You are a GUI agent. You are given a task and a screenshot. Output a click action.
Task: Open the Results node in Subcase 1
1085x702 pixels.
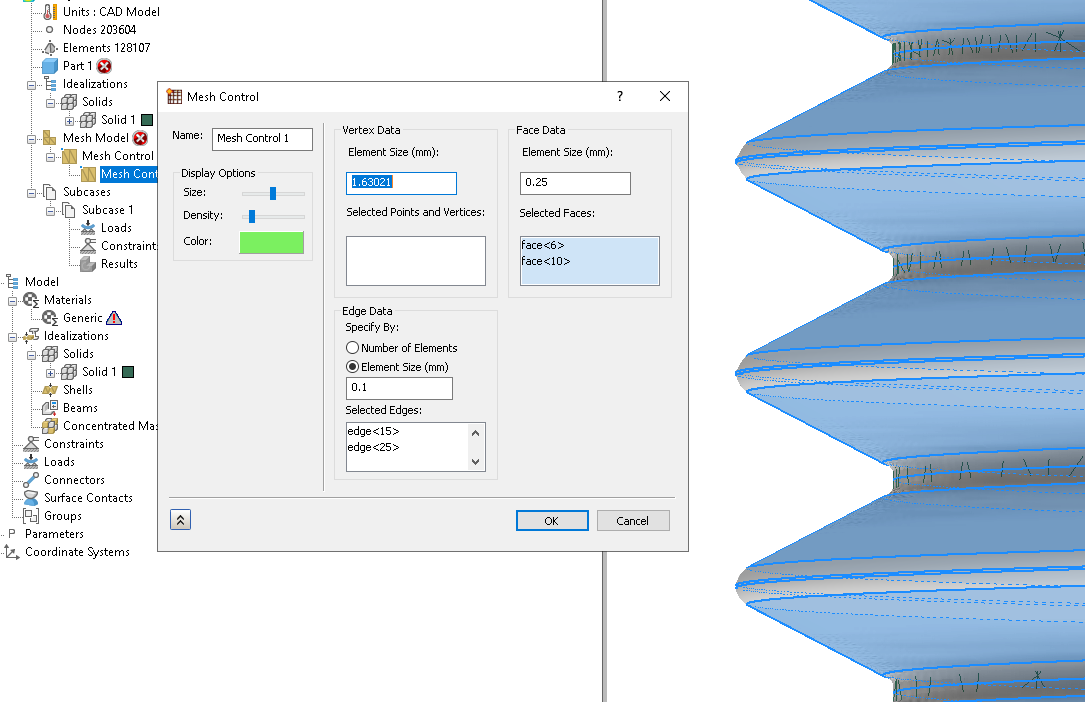point(115,263)
